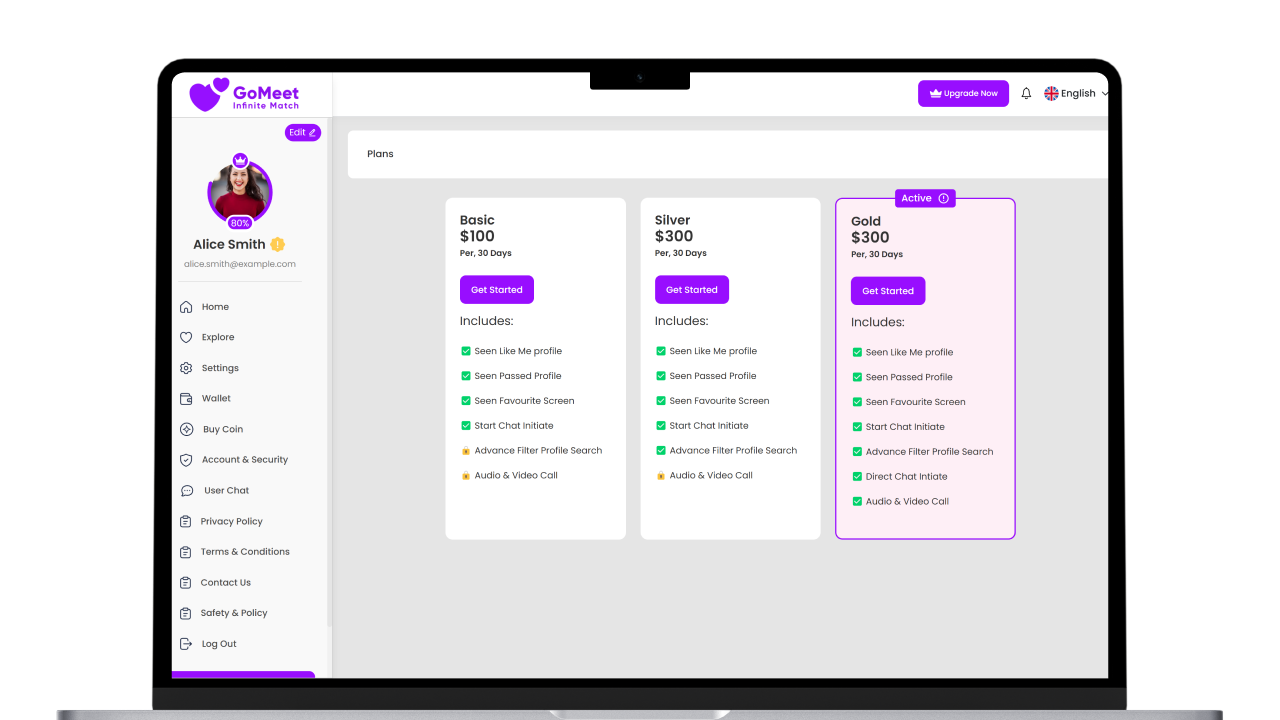This screenshot has height=720, width=1280.
Task: Click the User Chat bubble icon
Action: (x=186, y=491)
